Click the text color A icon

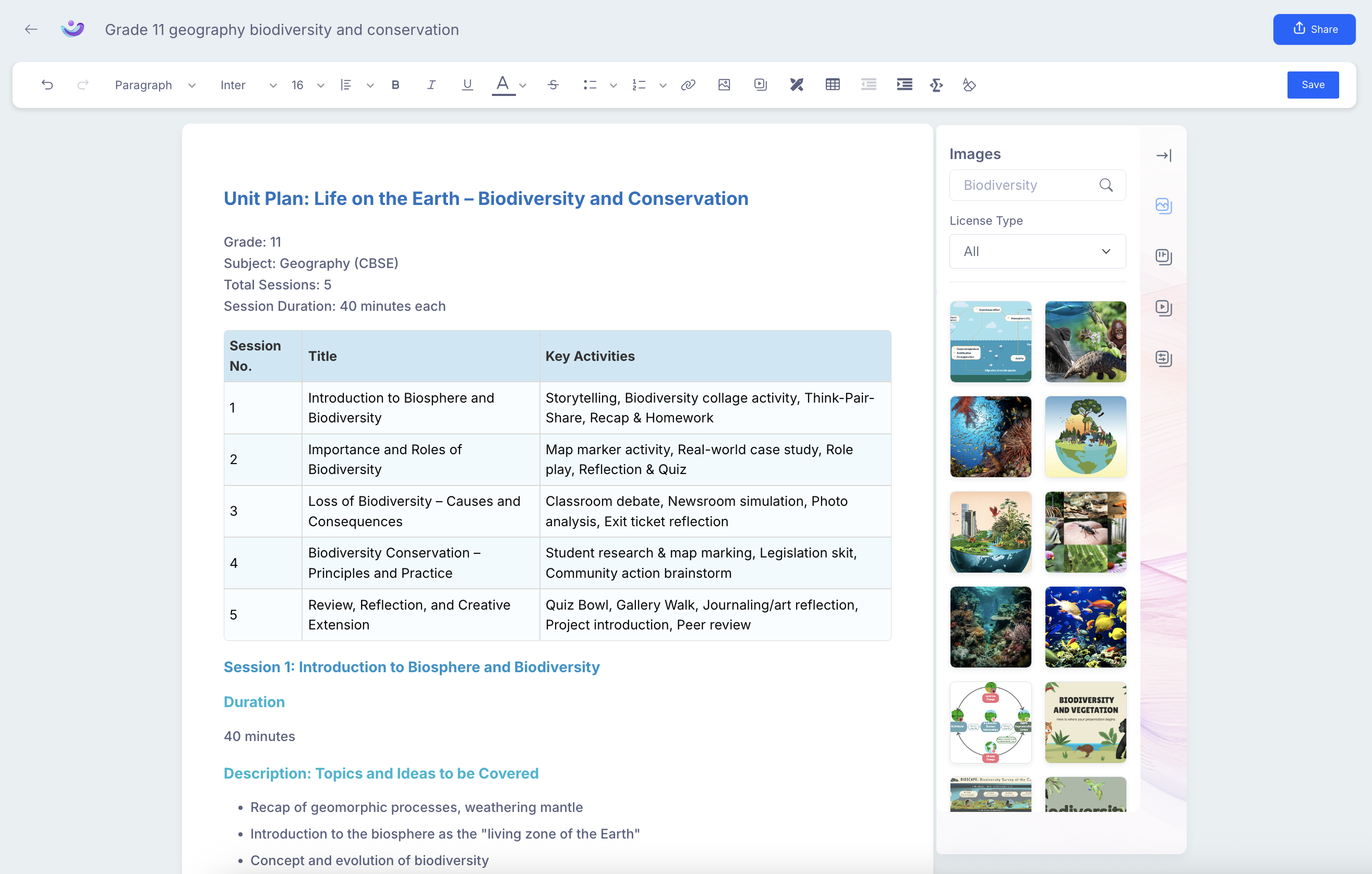[502, 84]
